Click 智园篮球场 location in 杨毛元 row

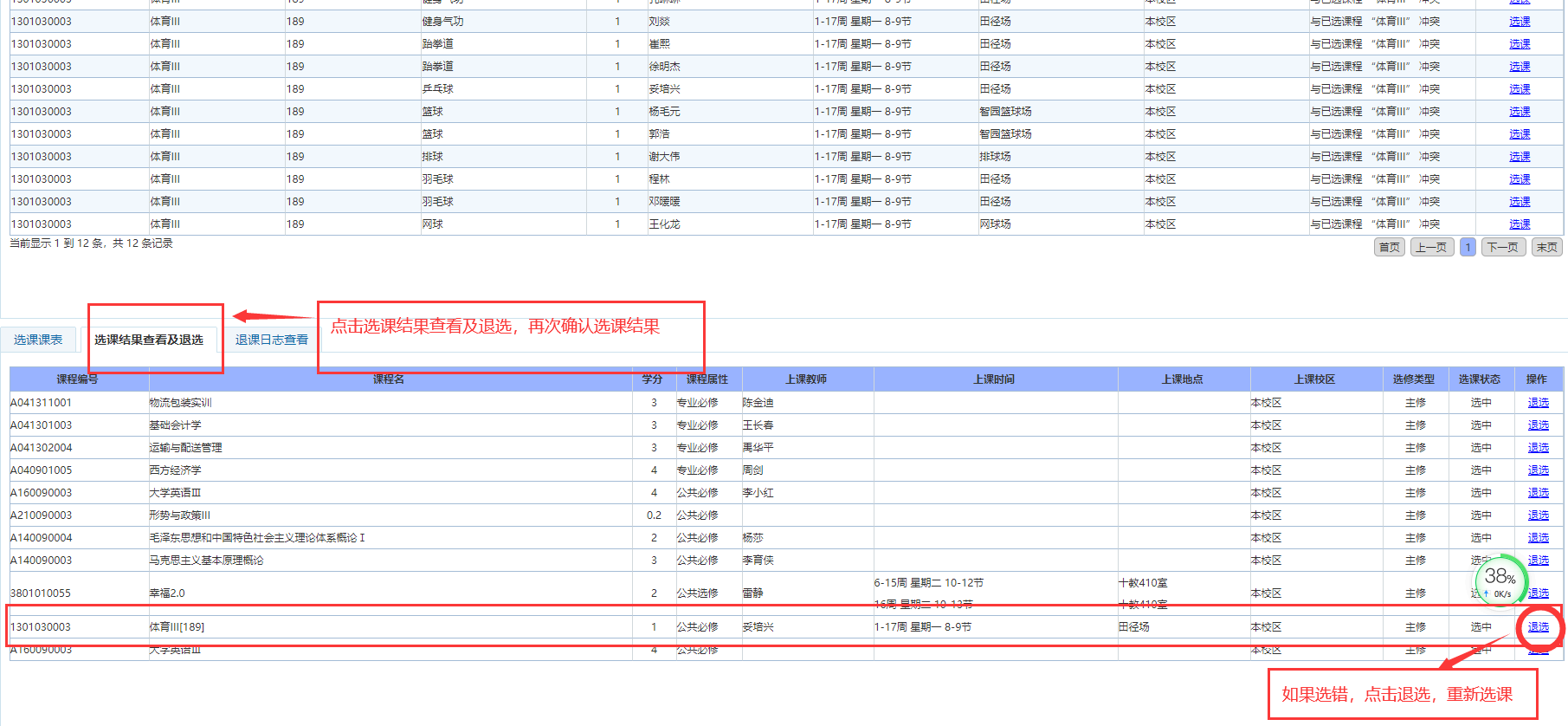click(x=1006, y=112)
